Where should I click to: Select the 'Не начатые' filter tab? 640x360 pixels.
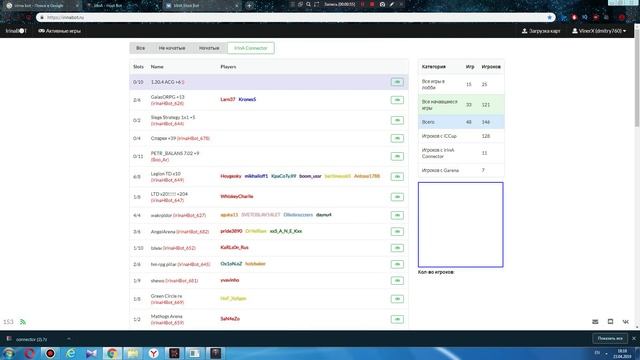[172, 48]
